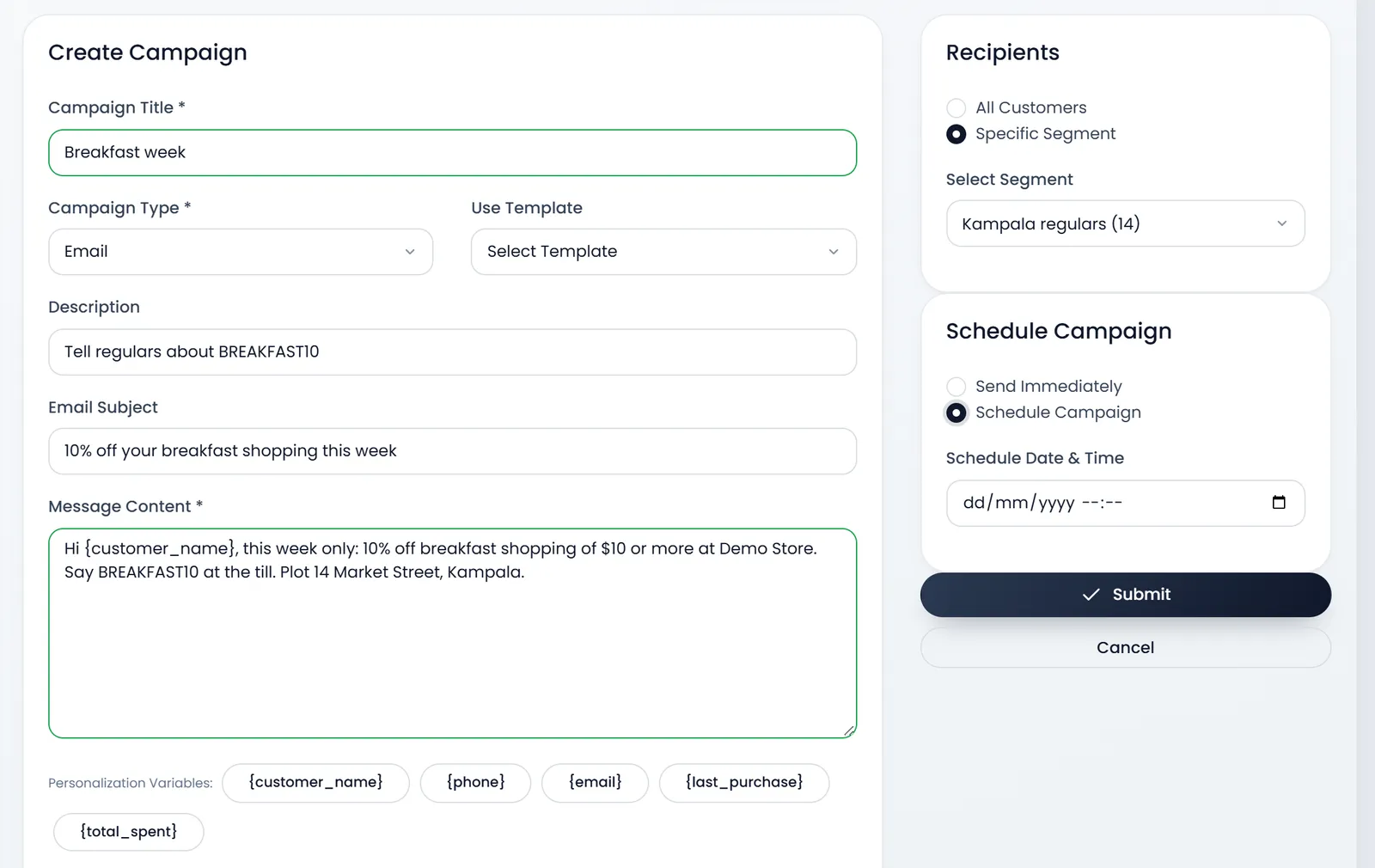Choose Send Immediately radio option
Viewport: 1375px width, 868px height.
[956, 387]
